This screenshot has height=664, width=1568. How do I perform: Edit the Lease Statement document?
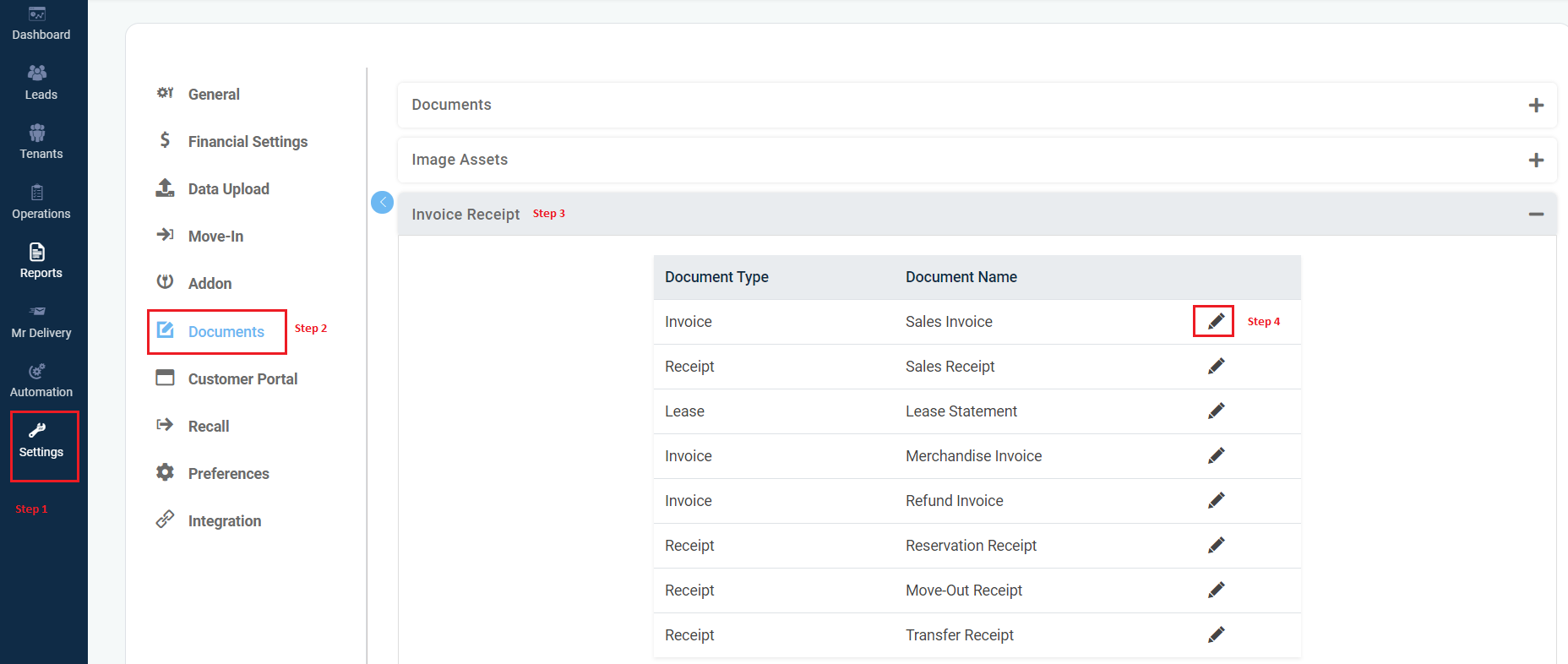[x=1216, y=411]
